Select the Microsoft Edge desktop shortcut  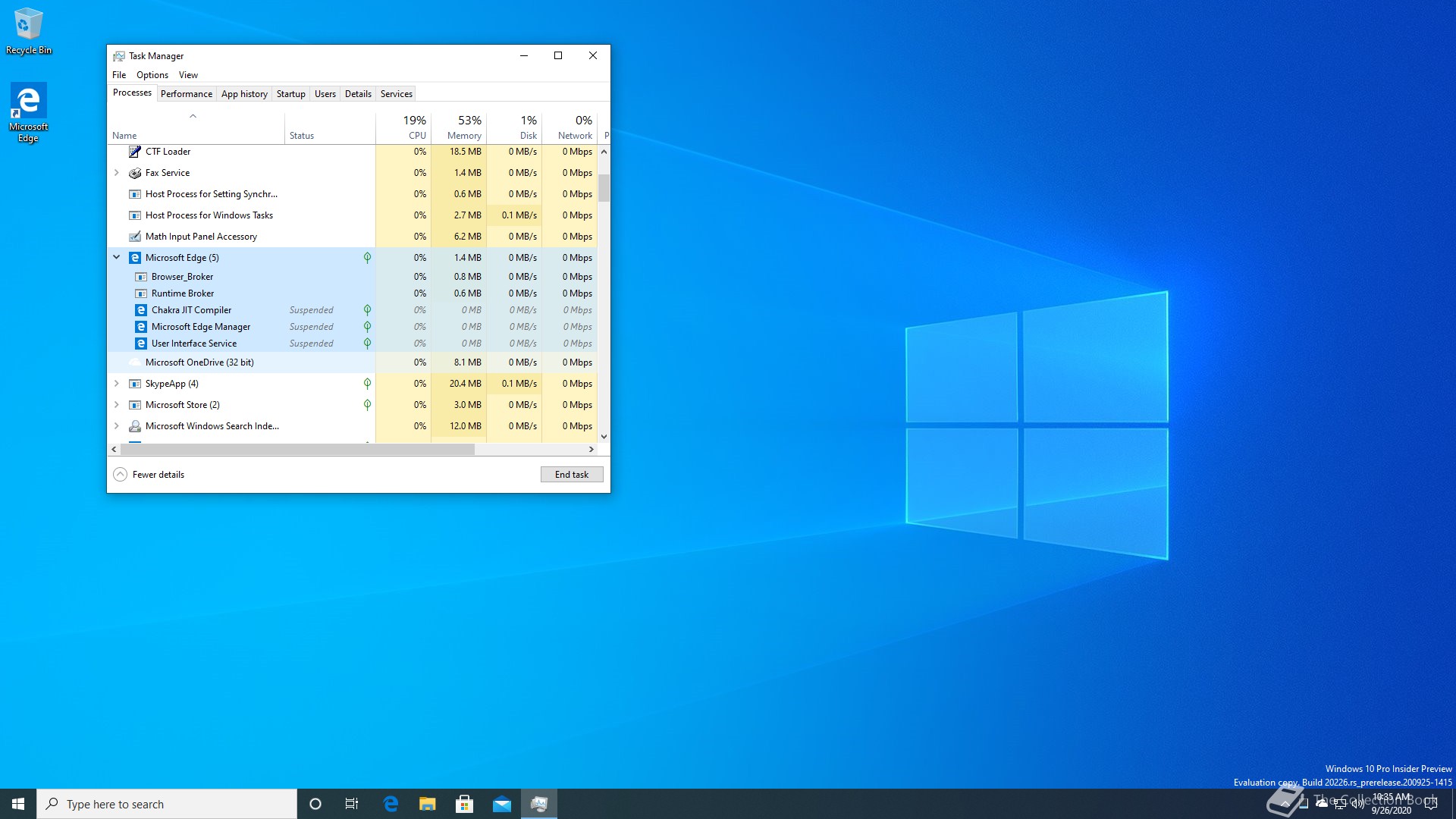[x=29, y=112]
